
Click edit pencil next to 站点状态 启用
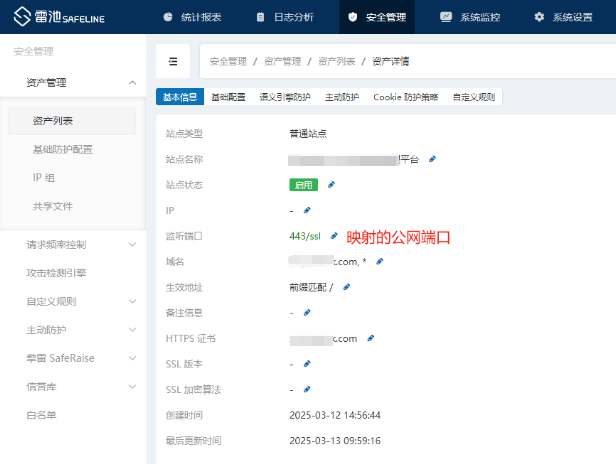pyautogui.click(x=331, y=184)
